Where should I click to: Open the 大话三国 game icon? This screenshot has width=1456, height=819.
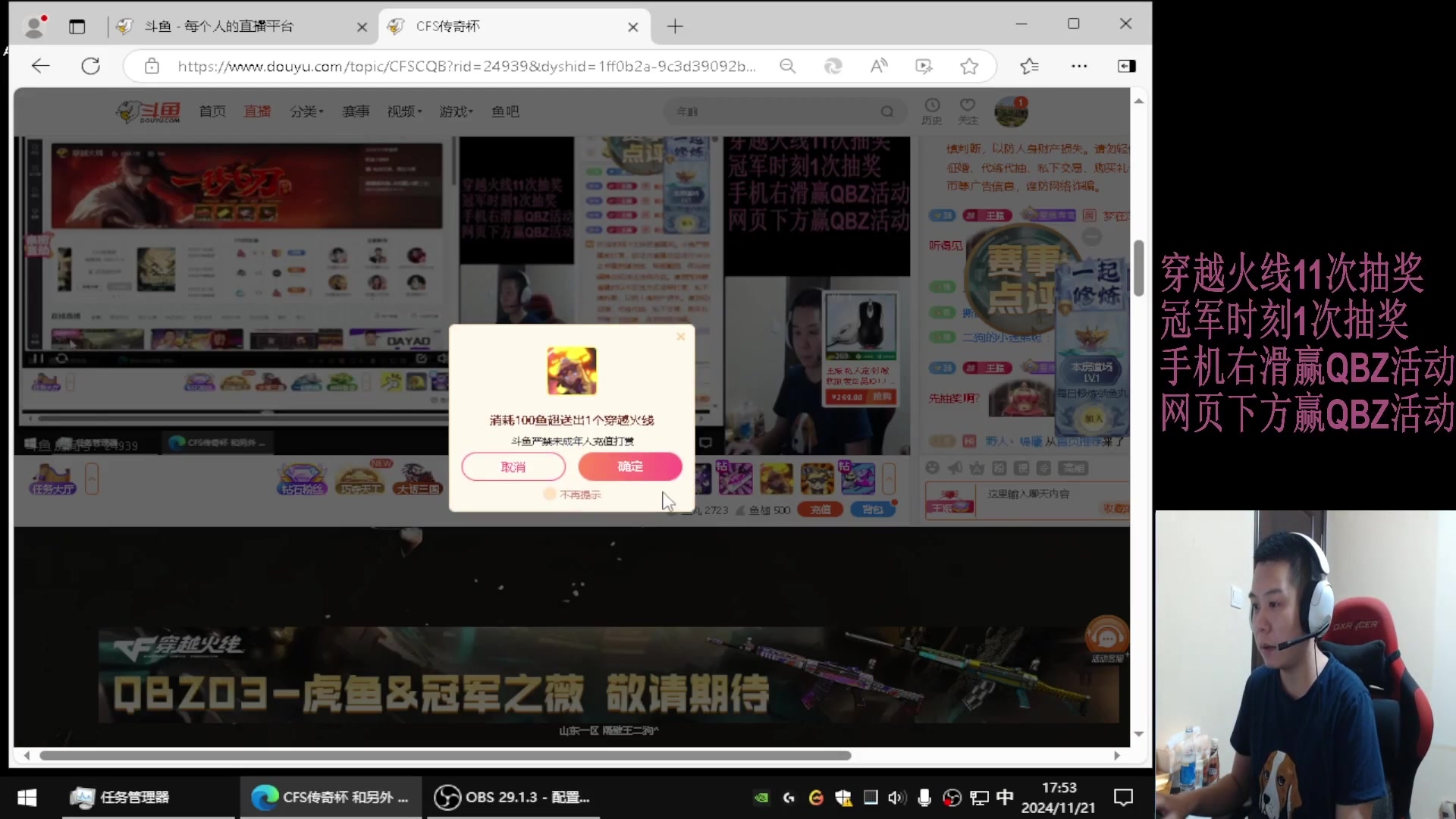pos(418,479)
